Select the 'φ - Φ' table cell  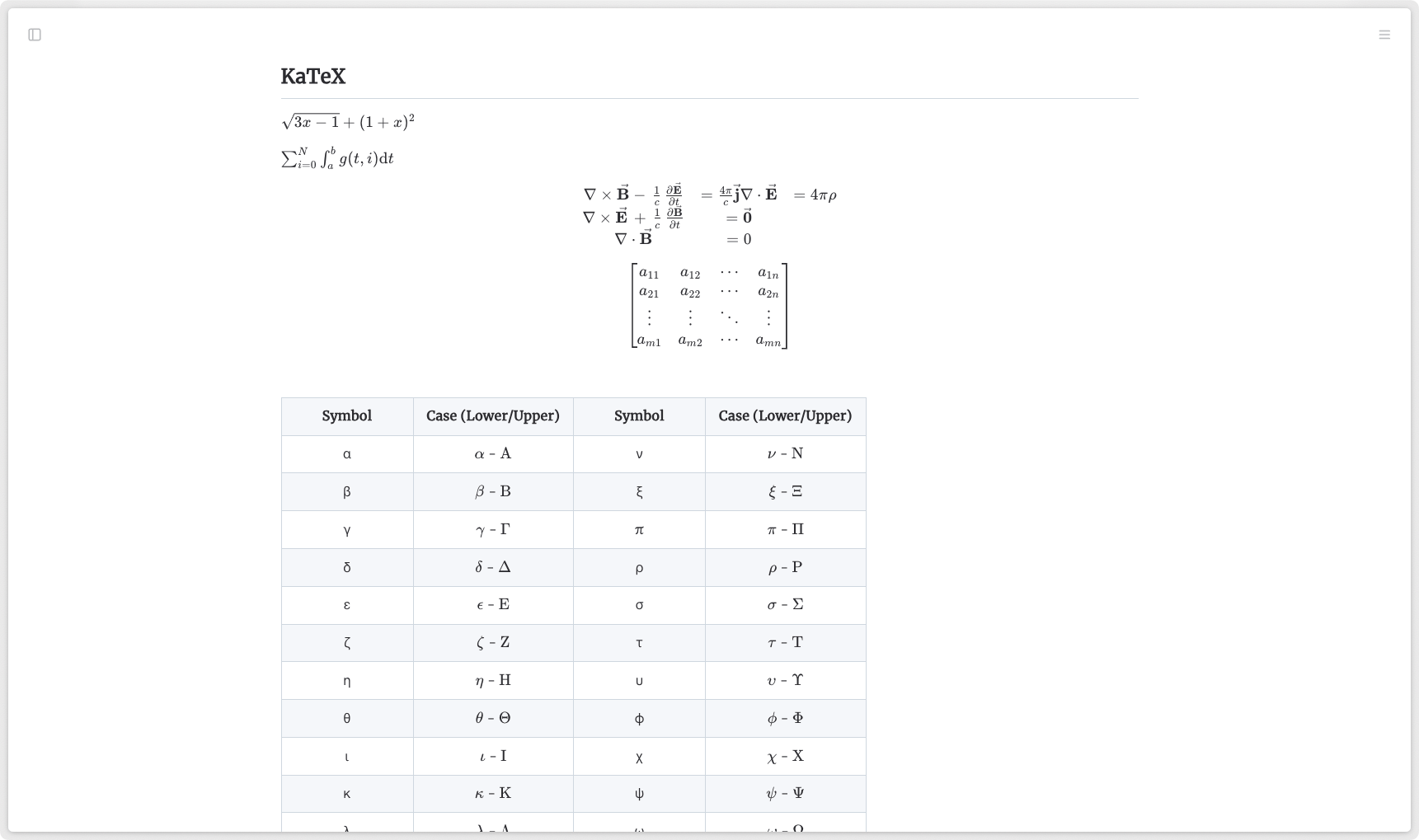point(785,719)
